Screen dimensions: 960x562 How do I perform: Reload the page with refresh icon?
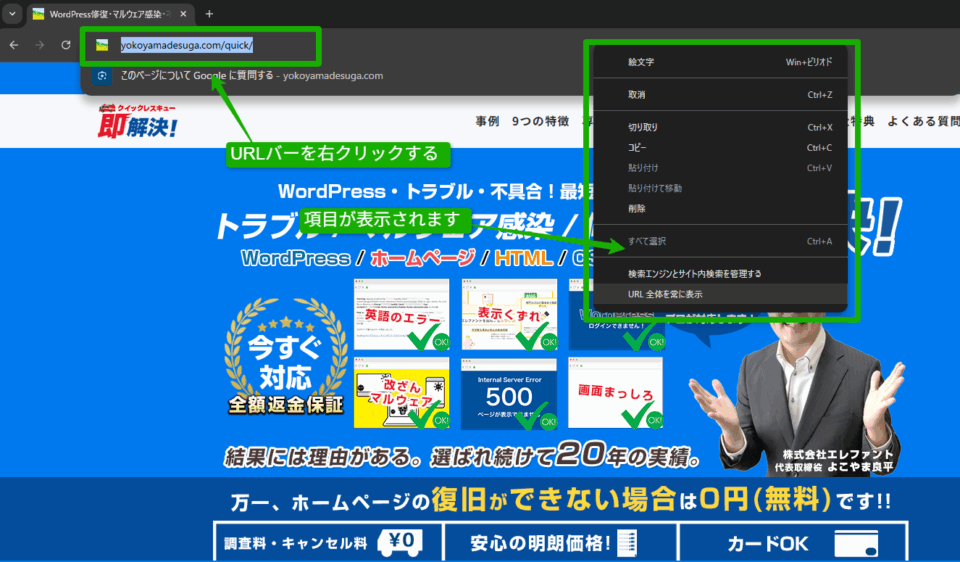click(66, 45)
